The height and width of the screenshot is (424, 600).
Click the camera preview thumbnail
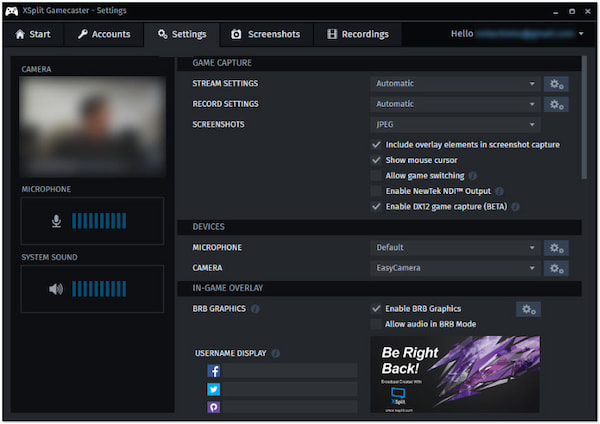pyautogui.click(x=92, y=126)
